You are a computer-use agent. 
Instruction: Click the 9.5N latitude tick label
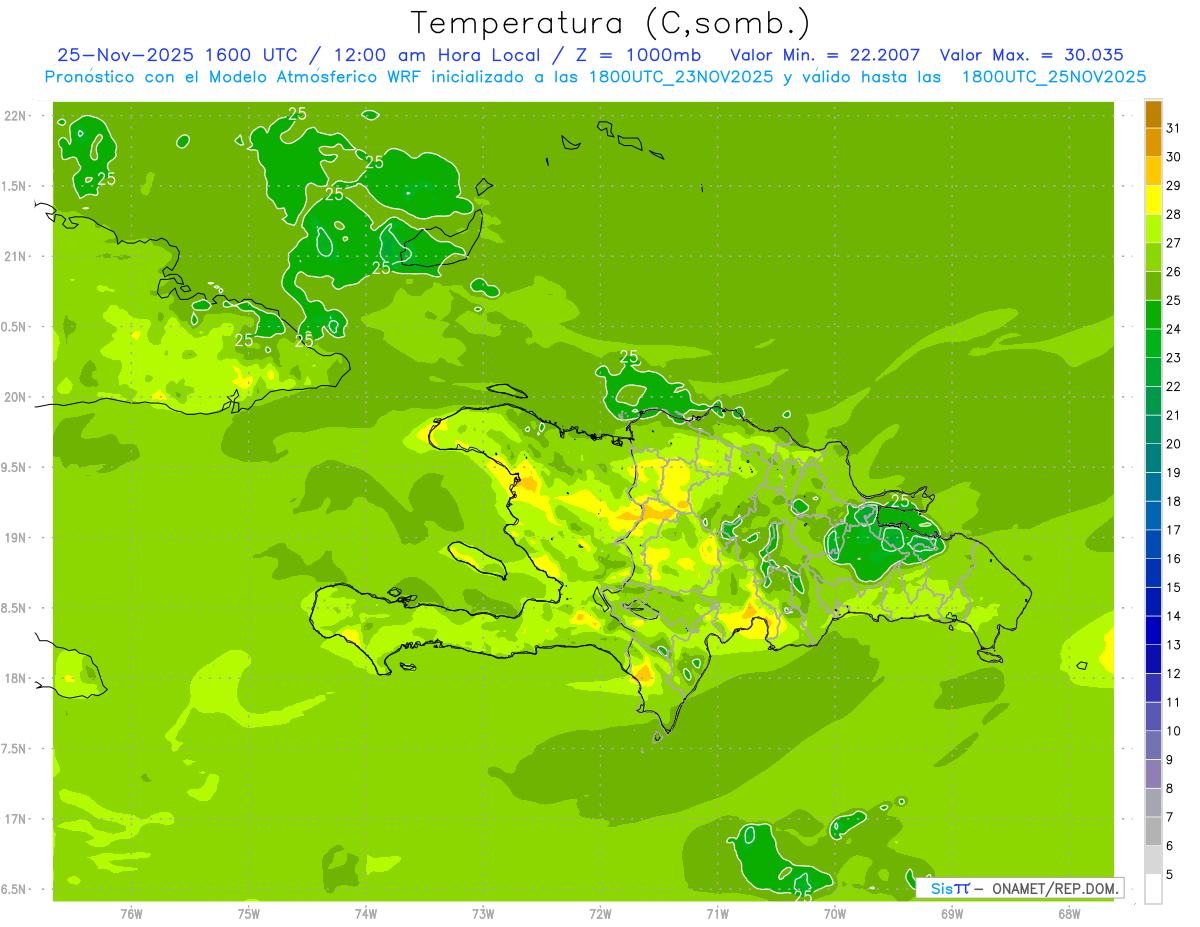(15, 467)
